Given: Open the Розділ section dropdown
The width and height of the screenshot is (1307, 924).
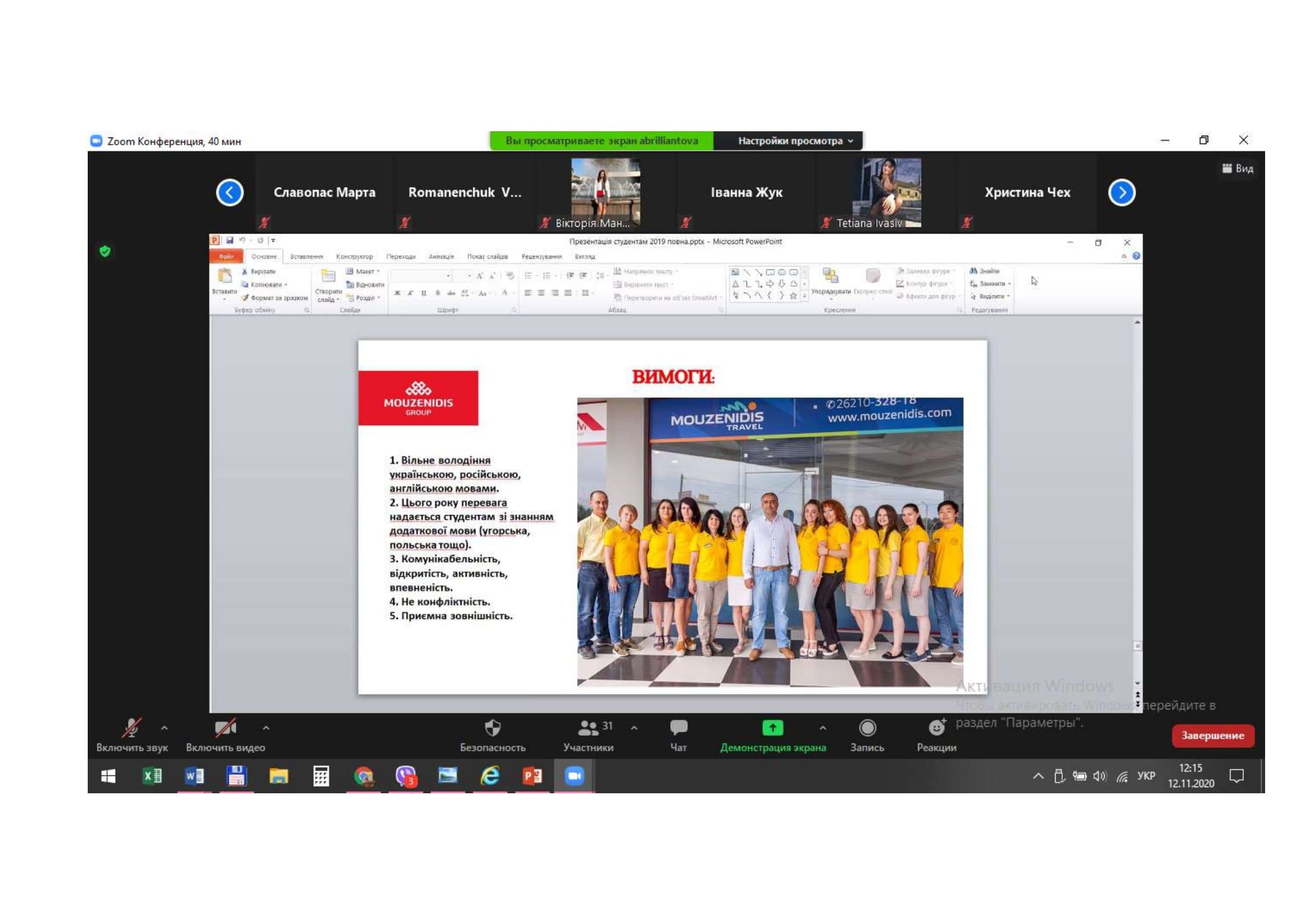Looking at the screenshot, I should [x=364, y=298].
